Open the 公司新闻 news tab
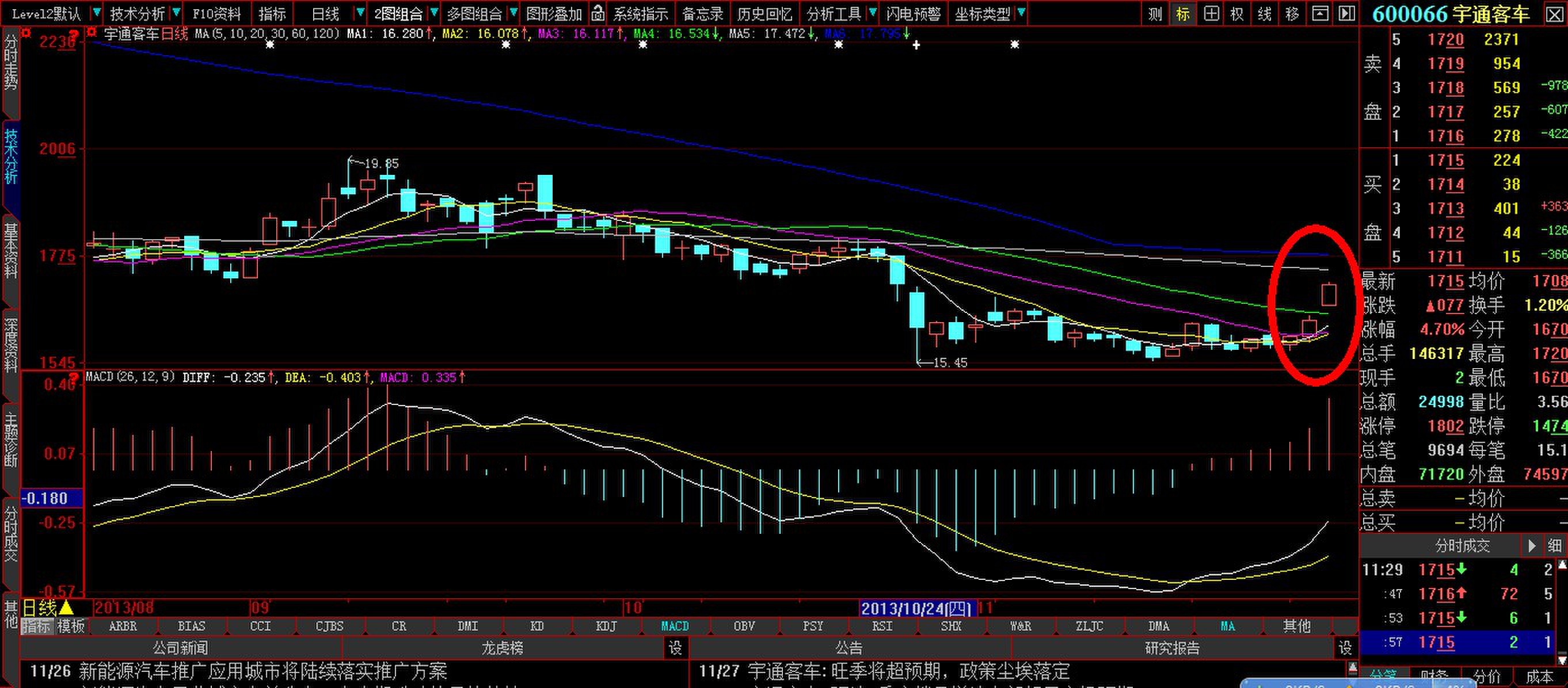Screen dimensions: 1568x688 coord(181,648)
